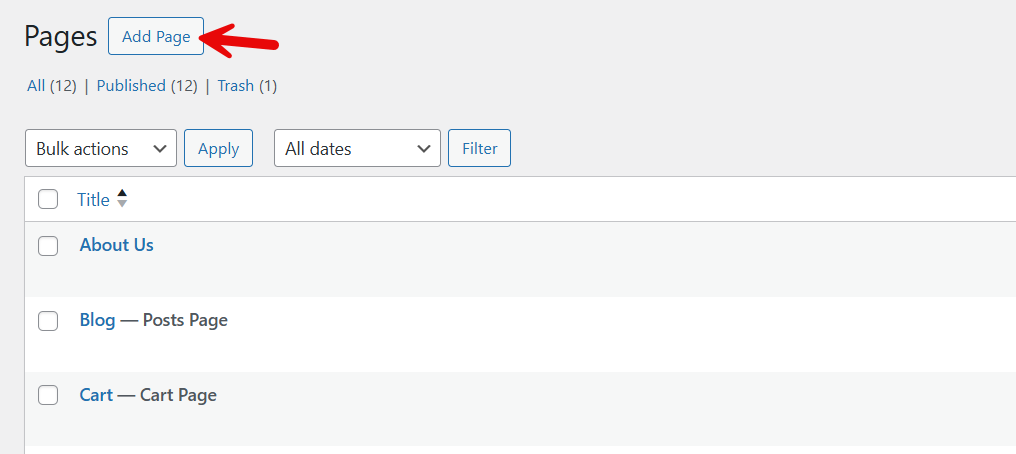Tick the Cart page checkbox
The width and height of the screenshot is (1016, 454).
click(x=48, y=395)
